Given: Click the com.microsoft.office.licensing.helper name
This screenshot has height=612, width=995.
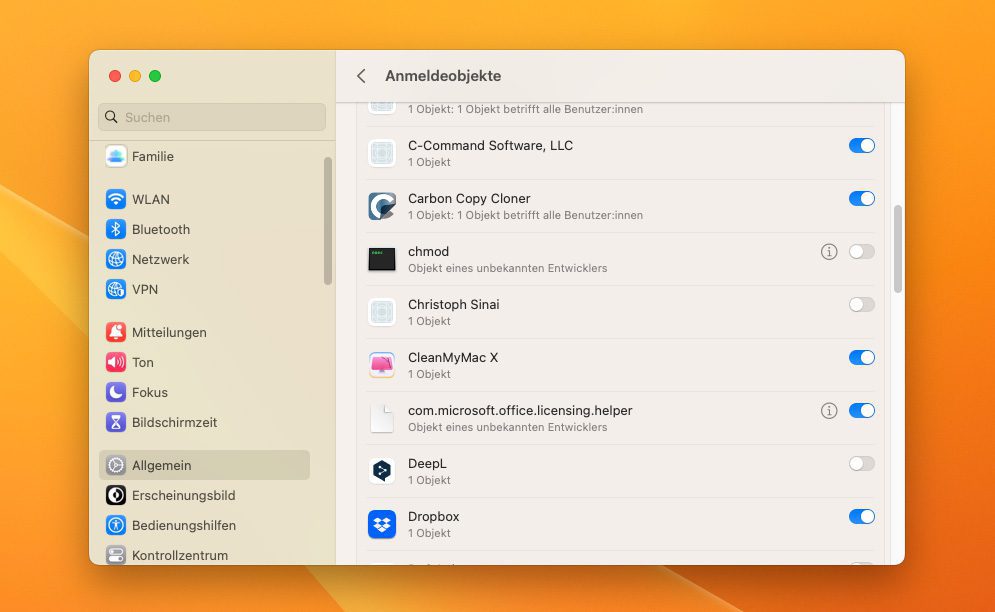Looking at the screenshot, I should (x=520, y=411).
